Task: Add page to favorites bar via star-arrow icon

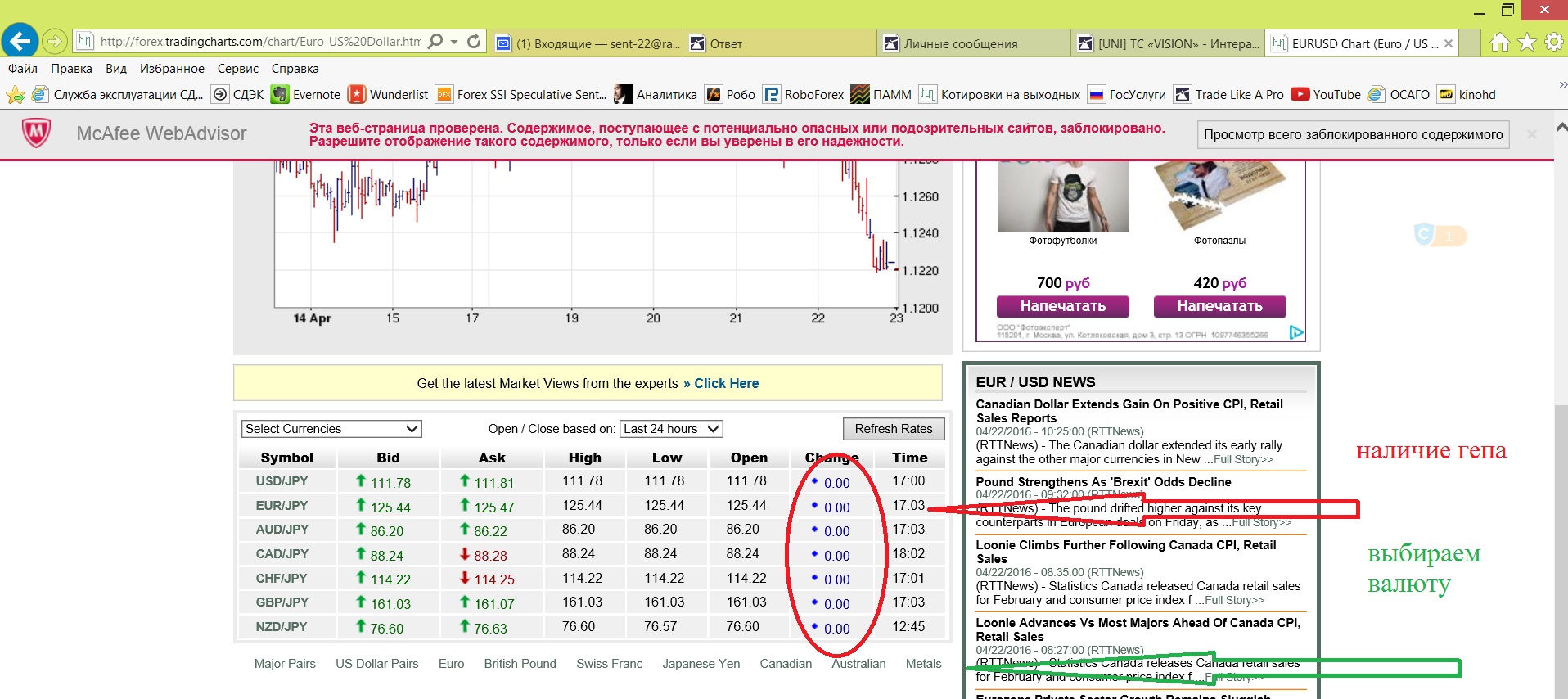Action: point(15,95)
